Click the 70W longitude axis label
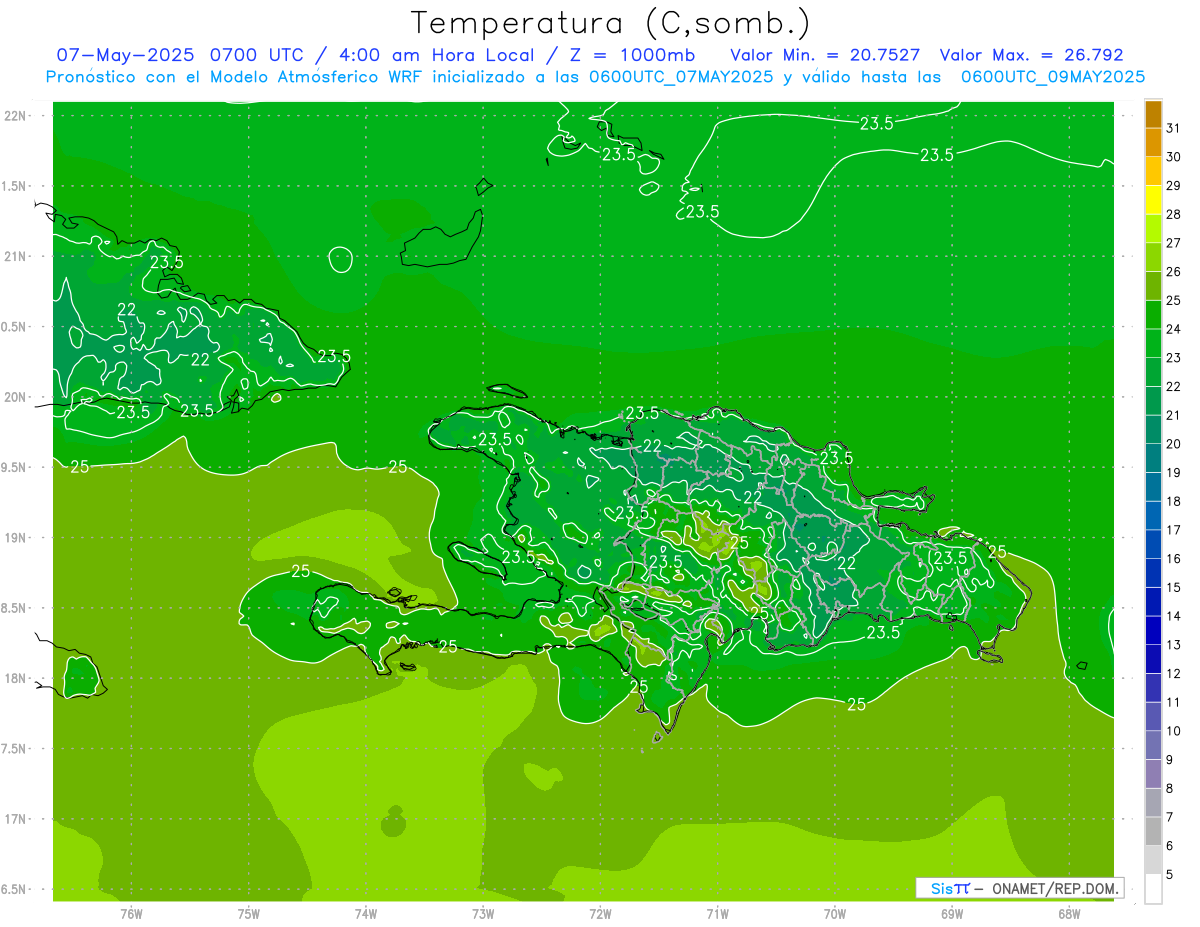Image resolution: width=1200 pixels, height=927 pixels. [835, 914]
